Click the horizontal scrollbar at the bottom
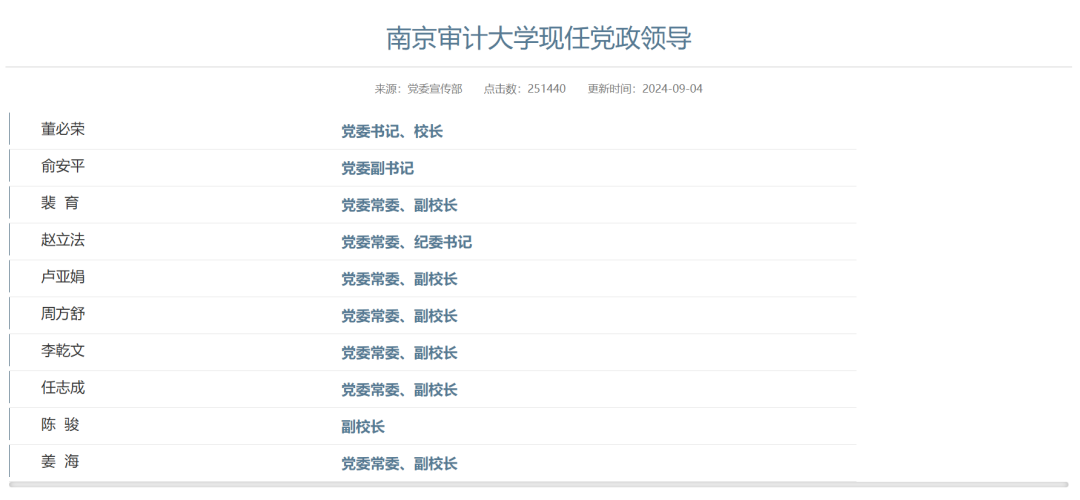The height and width of the screenshot is (500, 1080). [538, 485]
